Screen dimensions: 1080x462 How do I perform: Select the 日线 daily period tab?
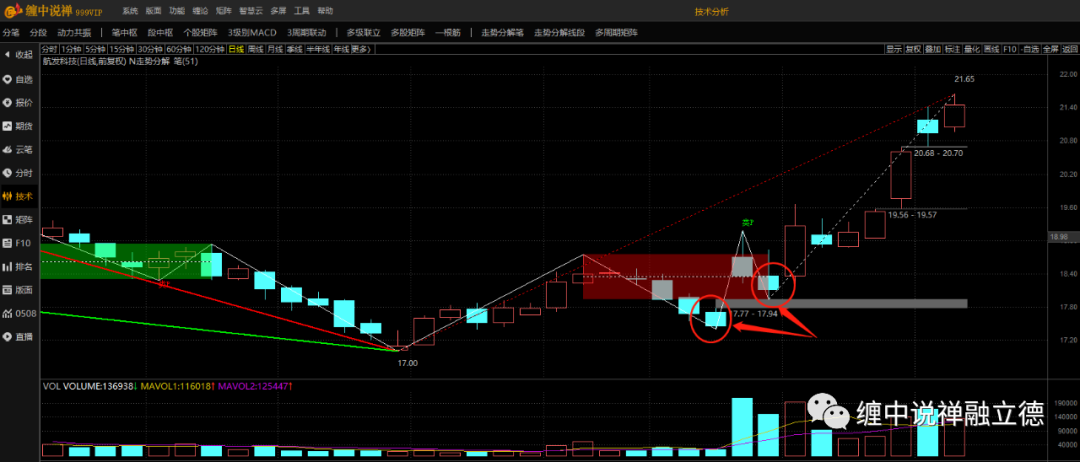click(x=236, y=49)
